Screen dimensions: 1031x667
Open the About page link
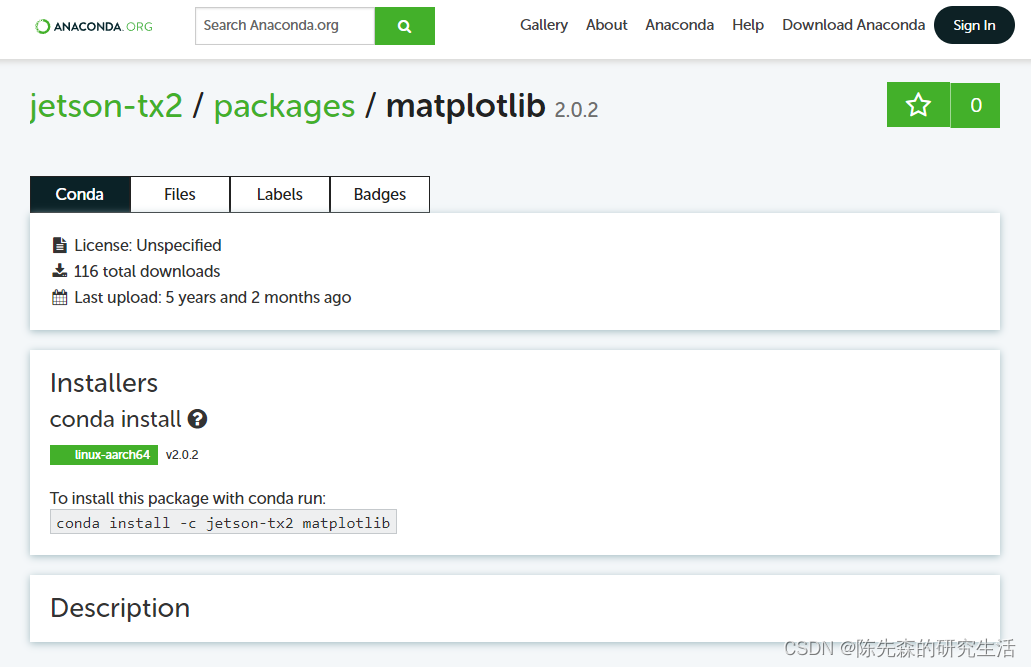606,25
